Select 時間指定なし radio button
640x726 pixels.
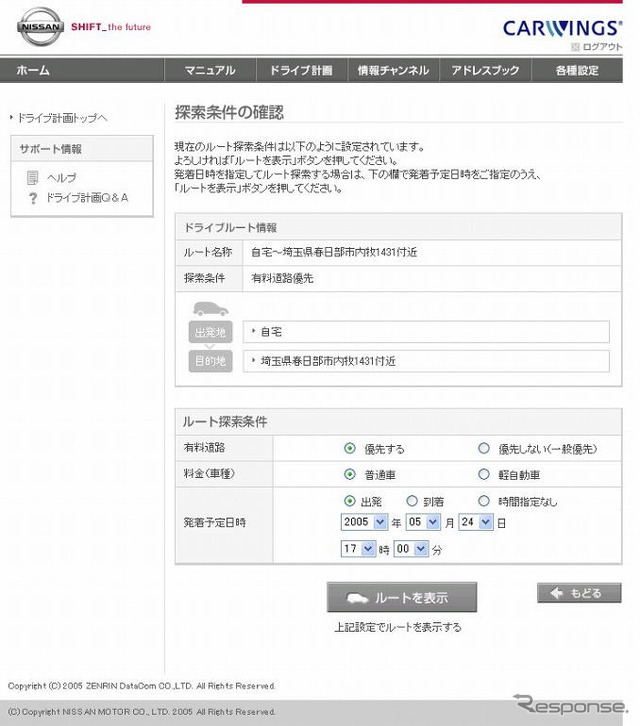click(483, 501)
